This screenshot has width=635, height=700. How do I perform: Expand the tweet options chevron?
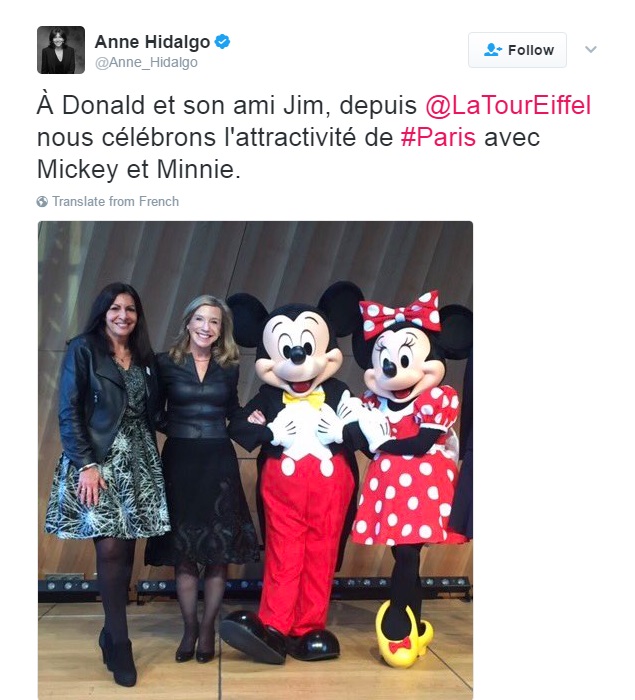tap(591, 49)
